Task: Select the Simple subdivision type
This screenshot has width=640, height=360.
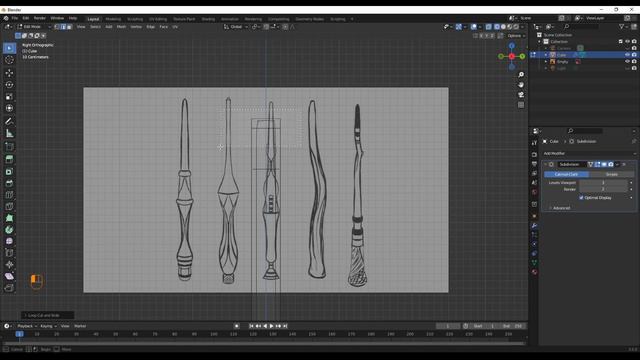Action: pos(611,174)
